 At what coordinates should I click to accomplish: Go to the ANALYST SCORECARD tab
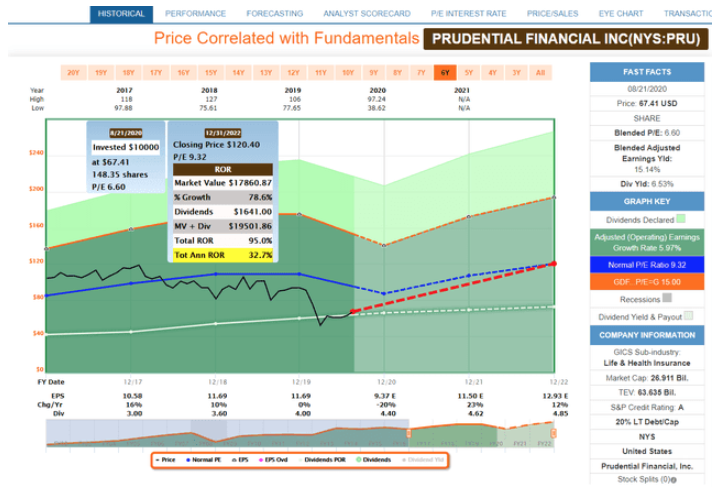367,14
